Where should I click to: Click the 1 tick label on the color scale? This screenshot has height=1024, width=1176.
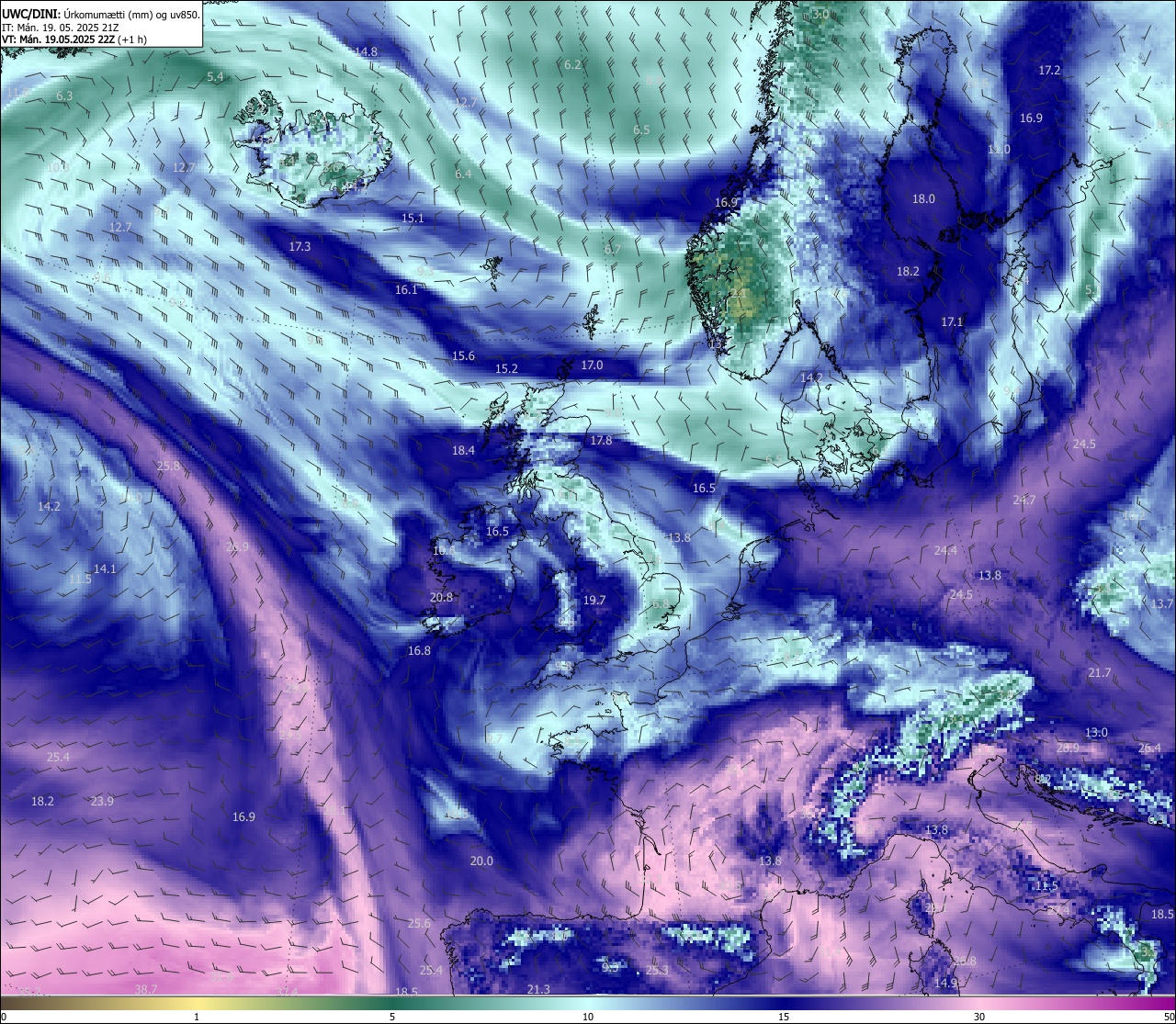click(197, 1017)
